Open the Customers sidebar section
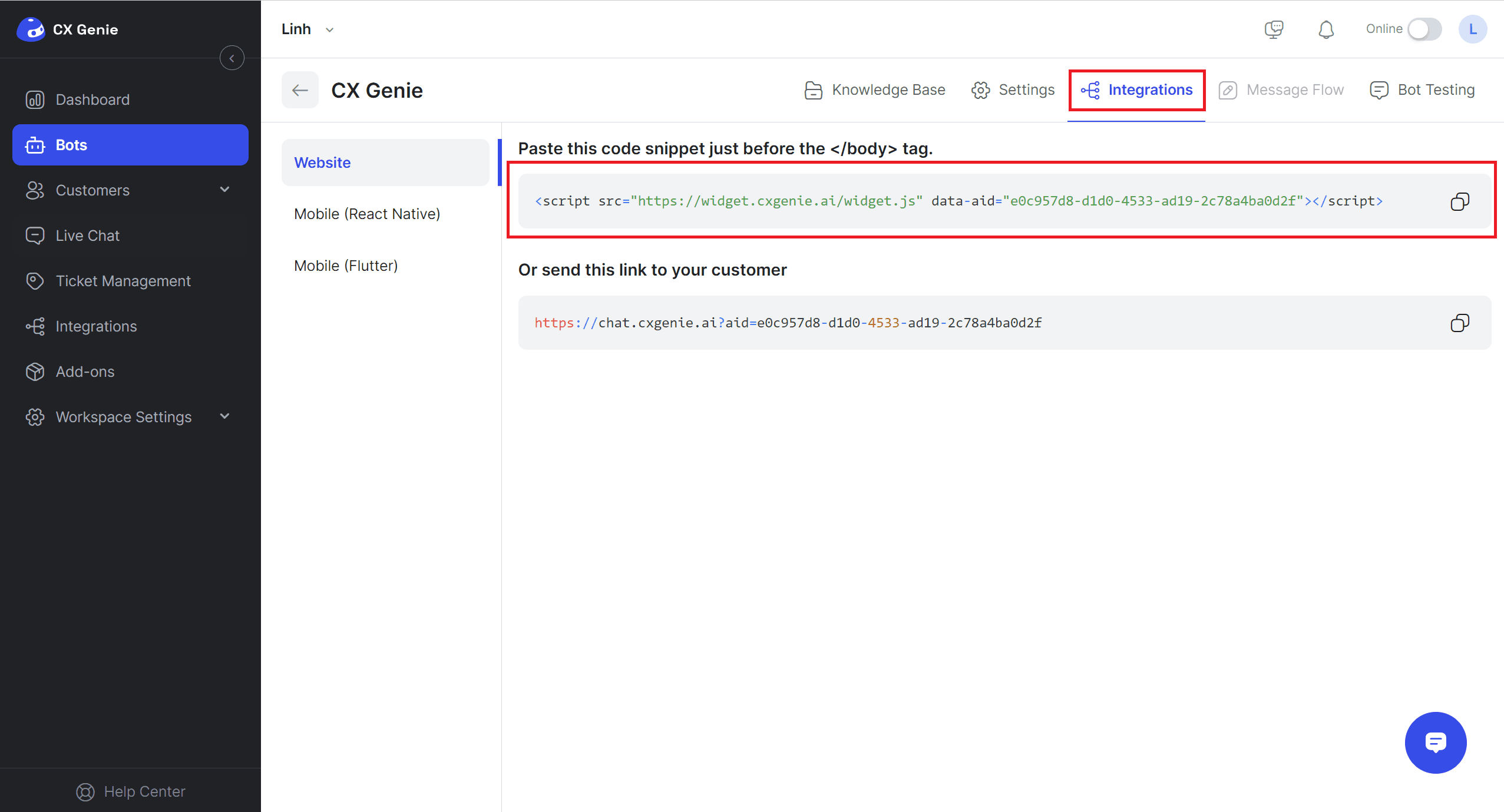This screenshot has width=1504, height=812. pyautogui.click(x=130, y=190)
